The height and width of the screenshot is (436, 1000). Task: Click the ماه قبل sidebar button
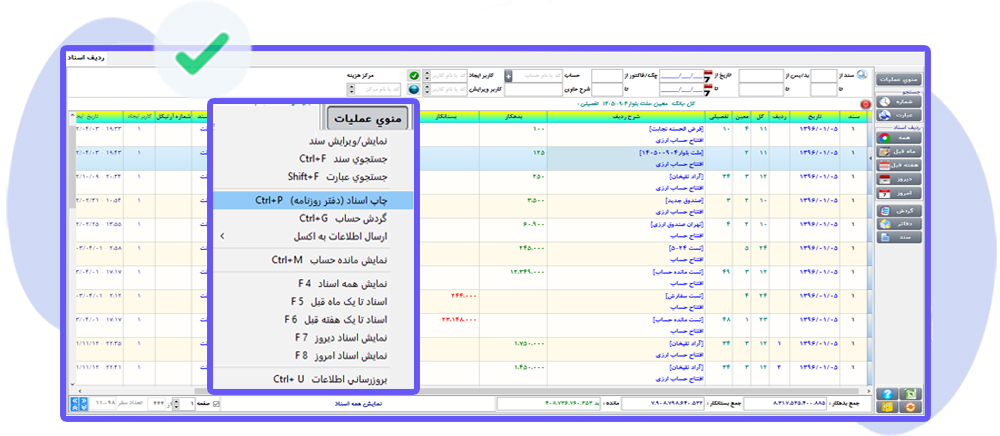898,152
